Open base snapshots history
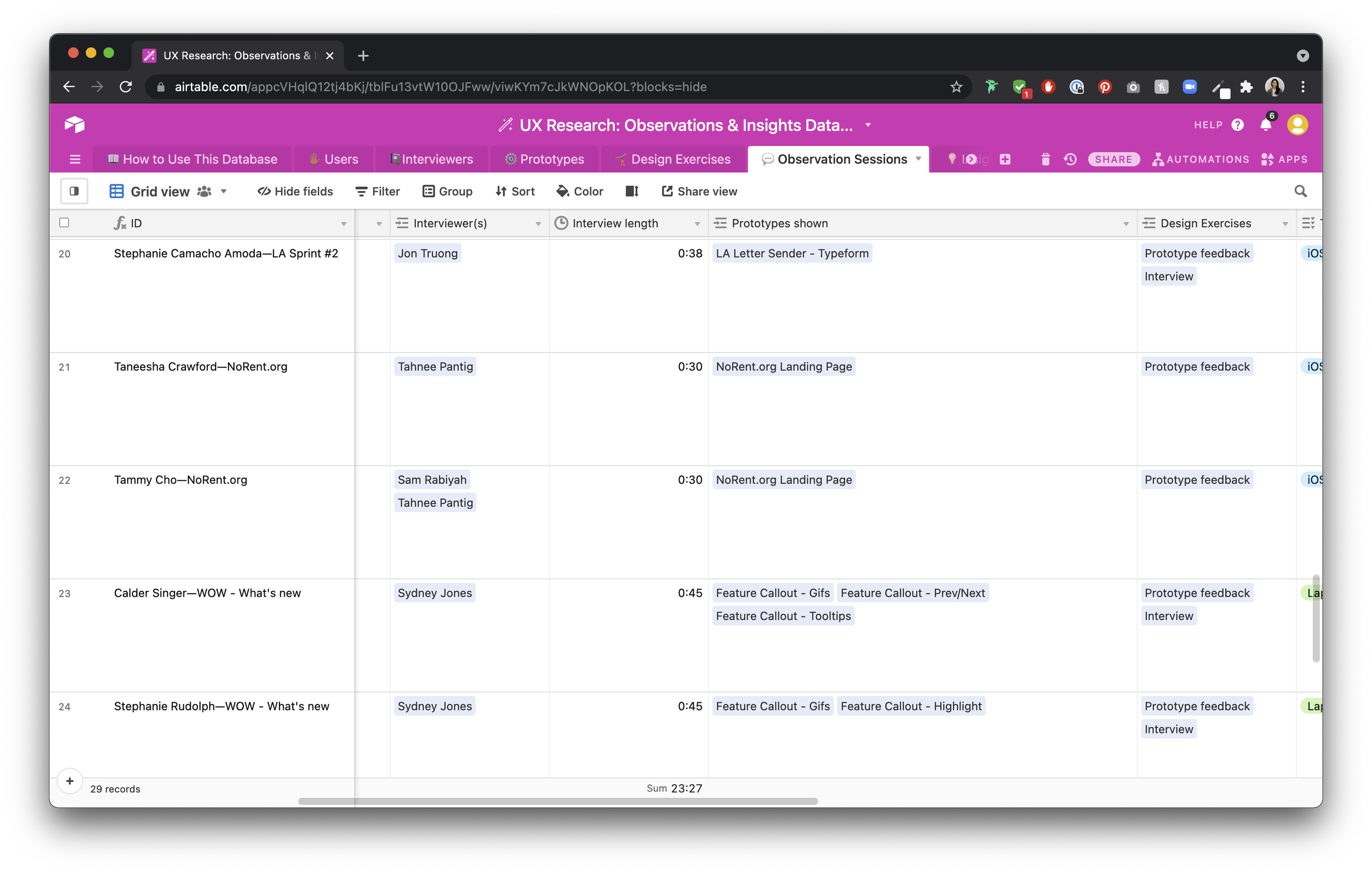 coord(1070,159)
